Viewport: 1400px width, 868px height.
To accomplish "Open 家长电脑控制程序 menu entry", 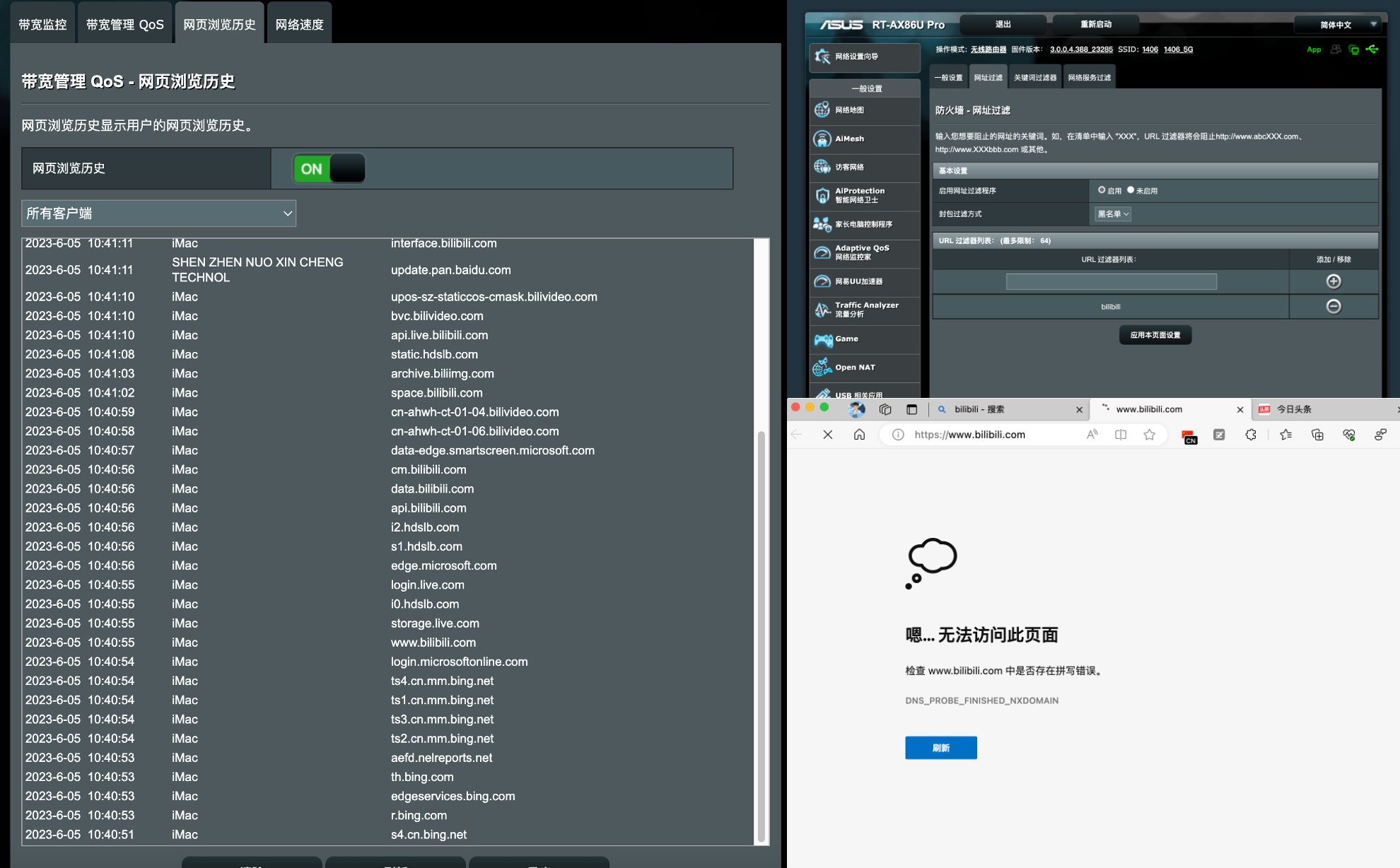I will pos(864,225).
